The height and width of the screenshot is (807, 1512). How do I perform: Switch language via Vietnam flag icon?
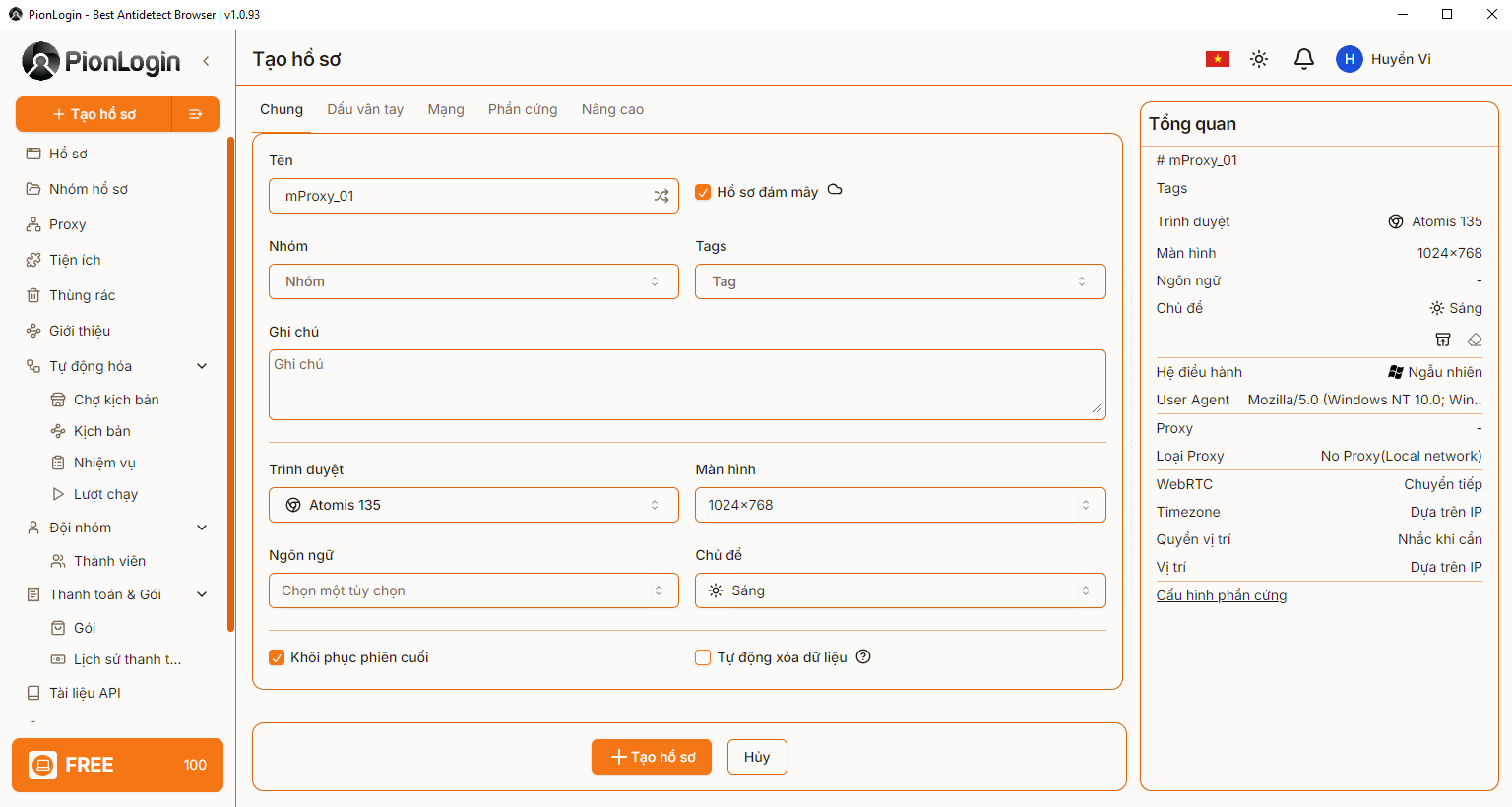pos(1218,59)
